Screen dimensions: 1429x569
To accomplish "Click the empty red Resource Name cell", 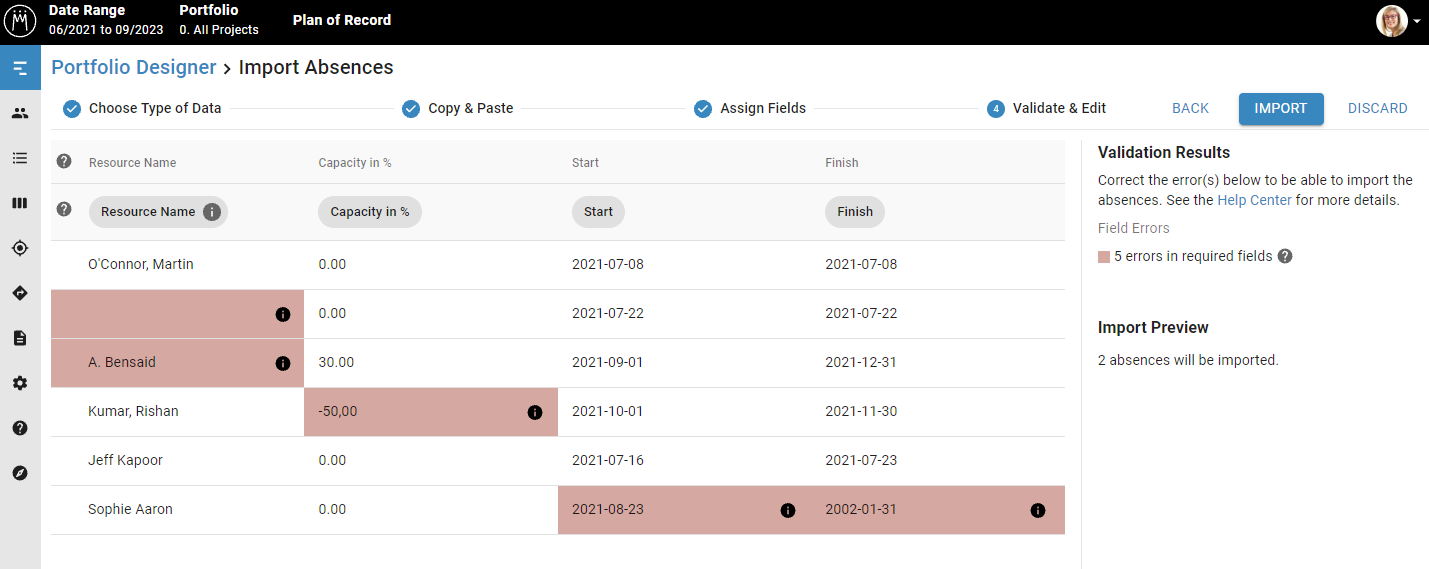I will pos(177,314).
